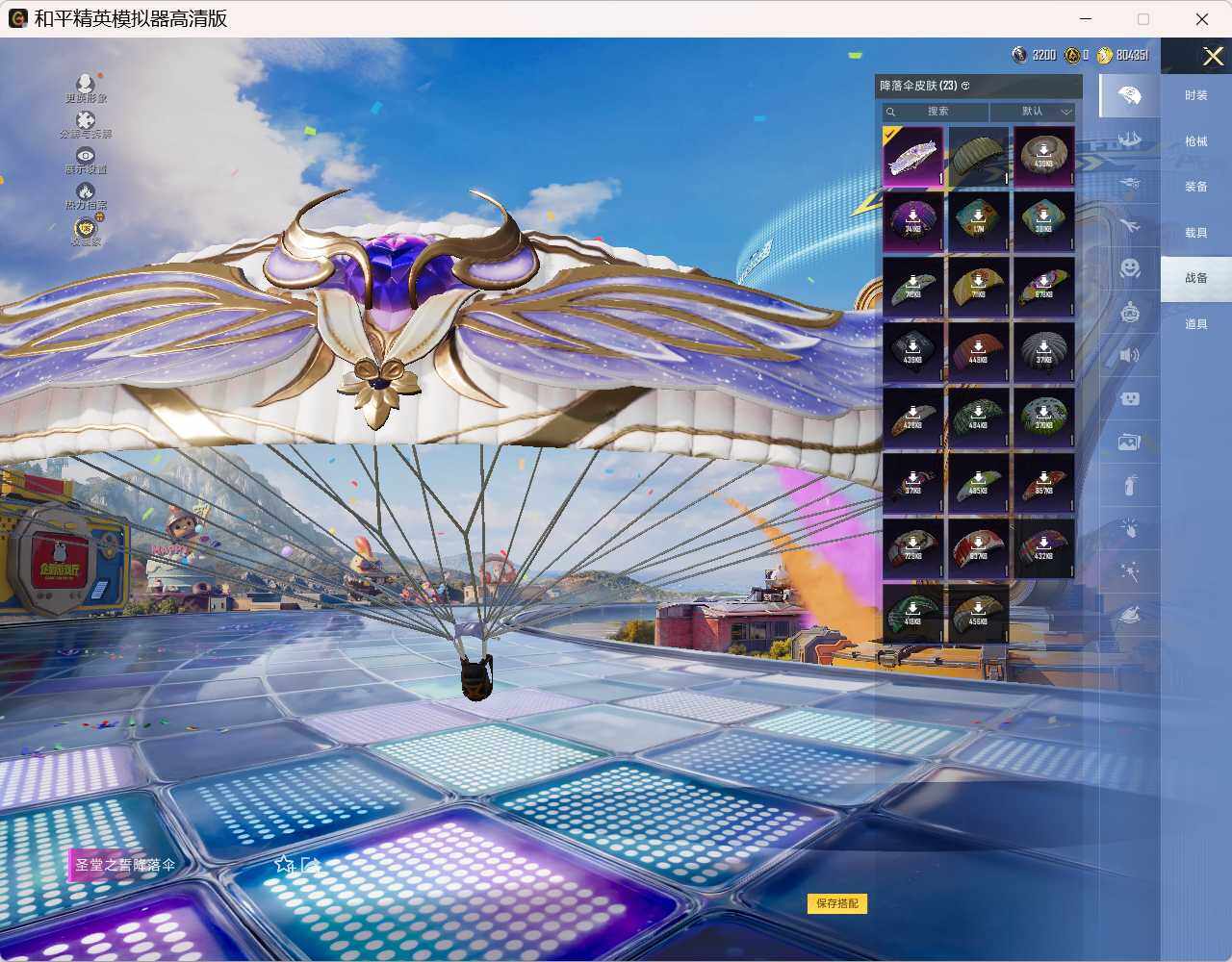Minimize the 和平精英模拟器高清版 window
This screenshot has height=962, width=1232.
click(1086, 18)
